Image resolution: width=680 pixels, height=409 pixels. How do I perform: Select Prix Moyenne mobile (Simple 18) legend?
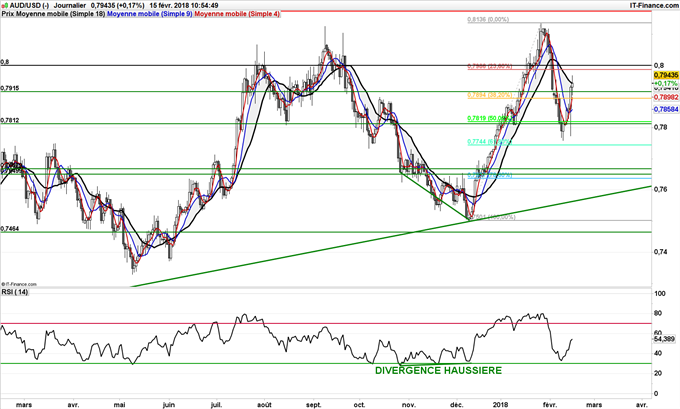pyautogui.click(x=53, y=14)
